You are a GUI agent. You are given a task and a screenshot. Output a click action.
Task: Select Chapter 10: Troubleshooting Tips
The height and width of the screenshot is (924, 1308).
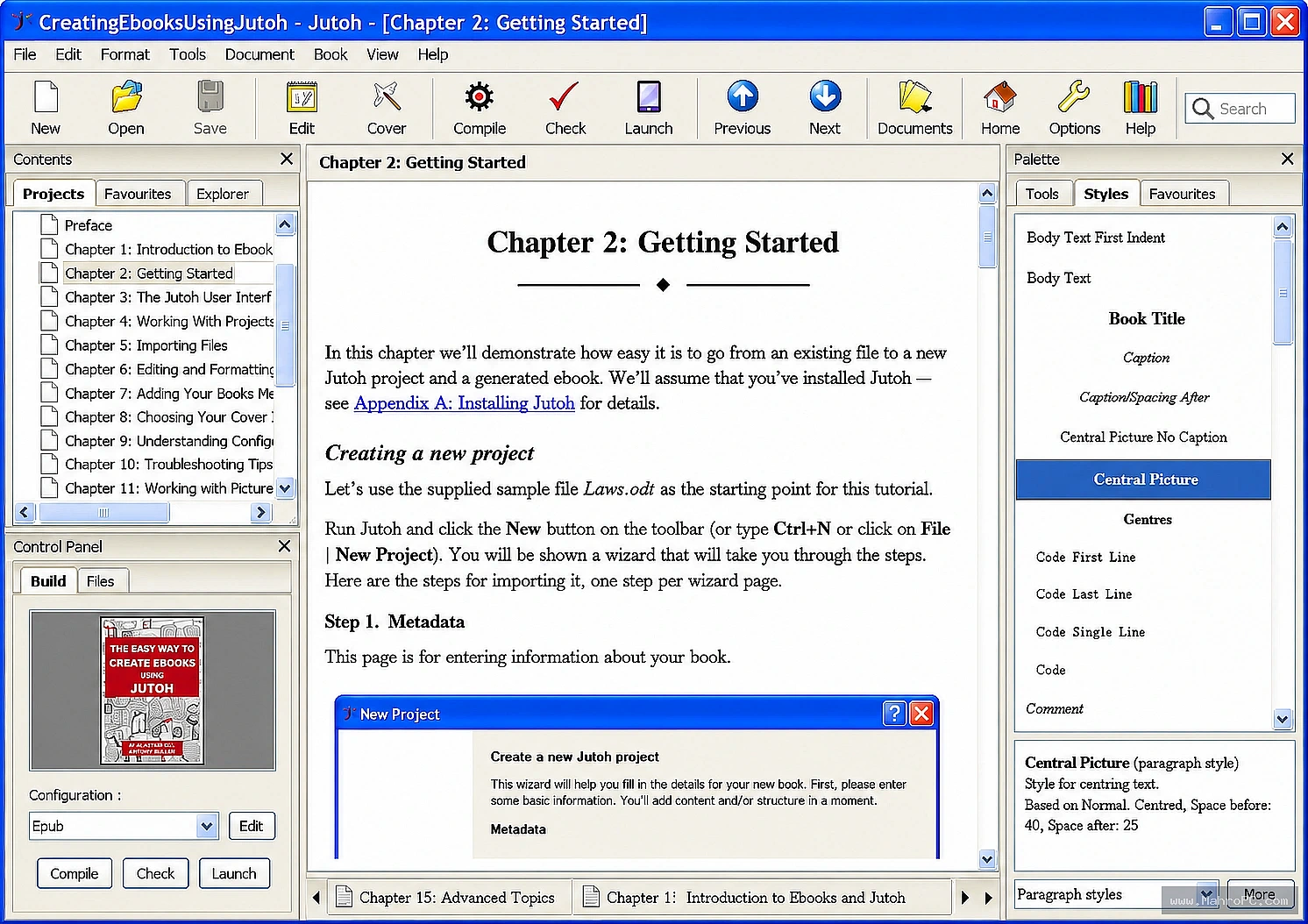(x=168, y=464)
